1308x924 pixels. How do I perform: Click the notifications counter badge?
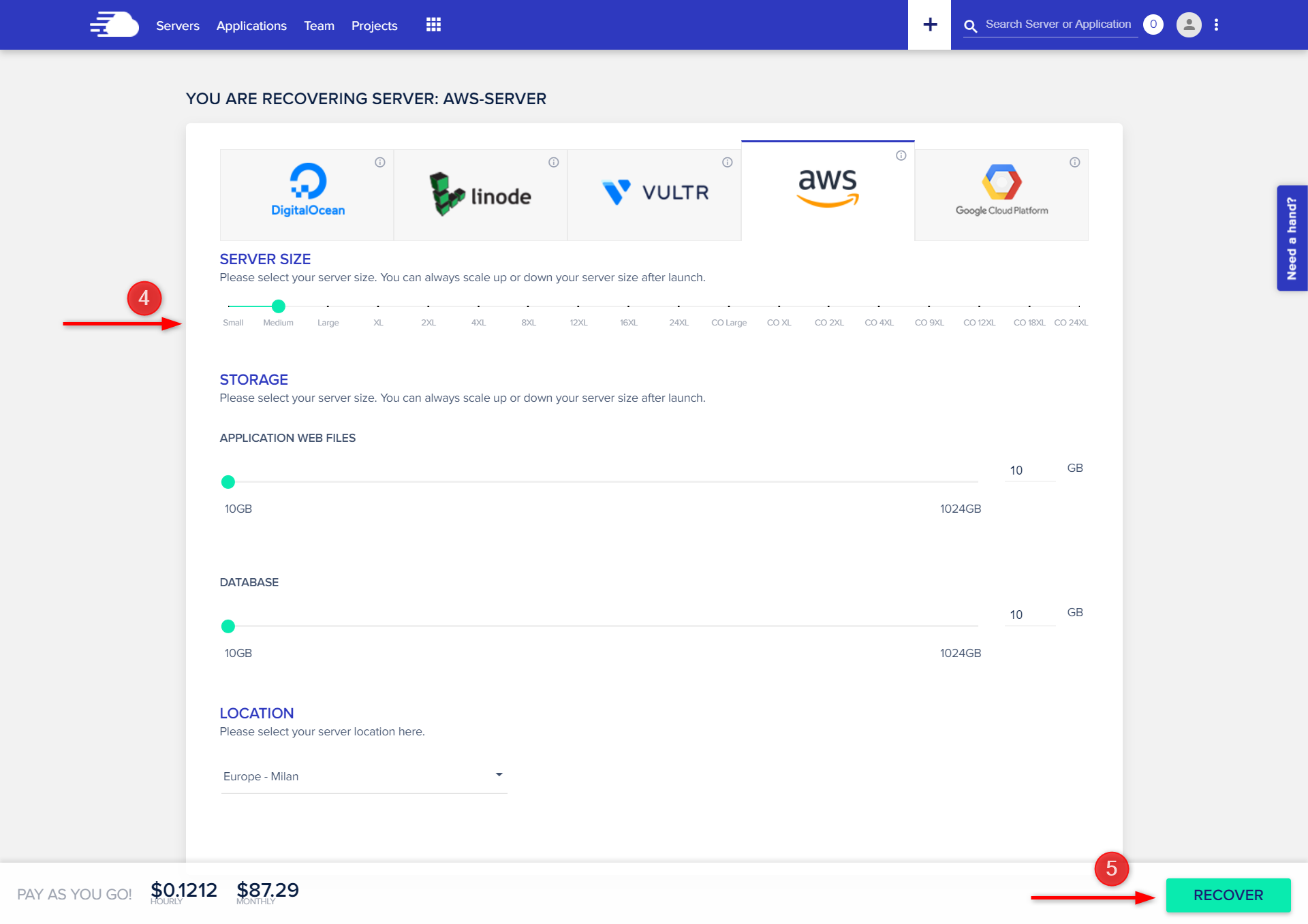(x=1153, y=25)
